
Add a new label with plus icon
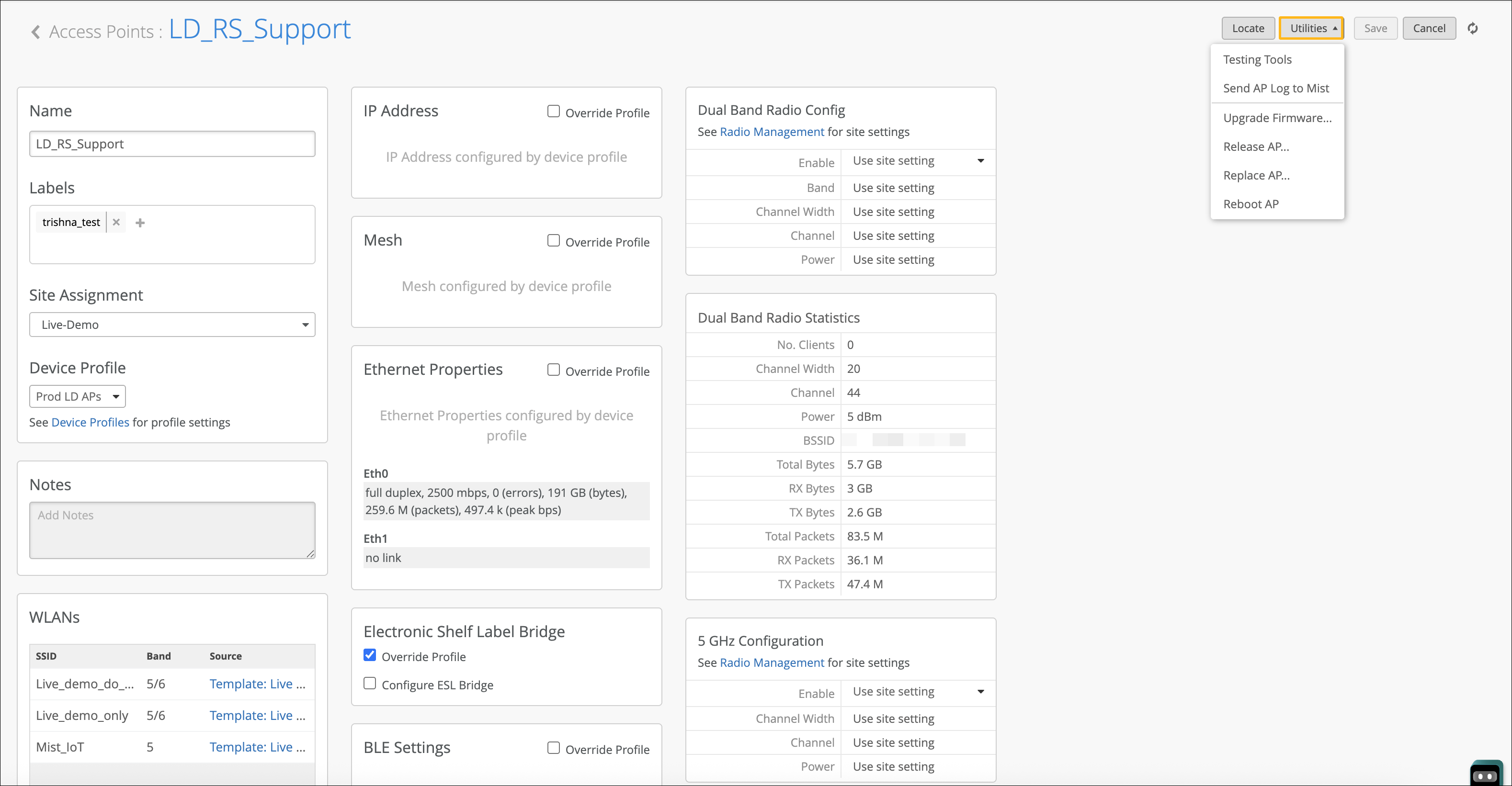coord(140,222)
